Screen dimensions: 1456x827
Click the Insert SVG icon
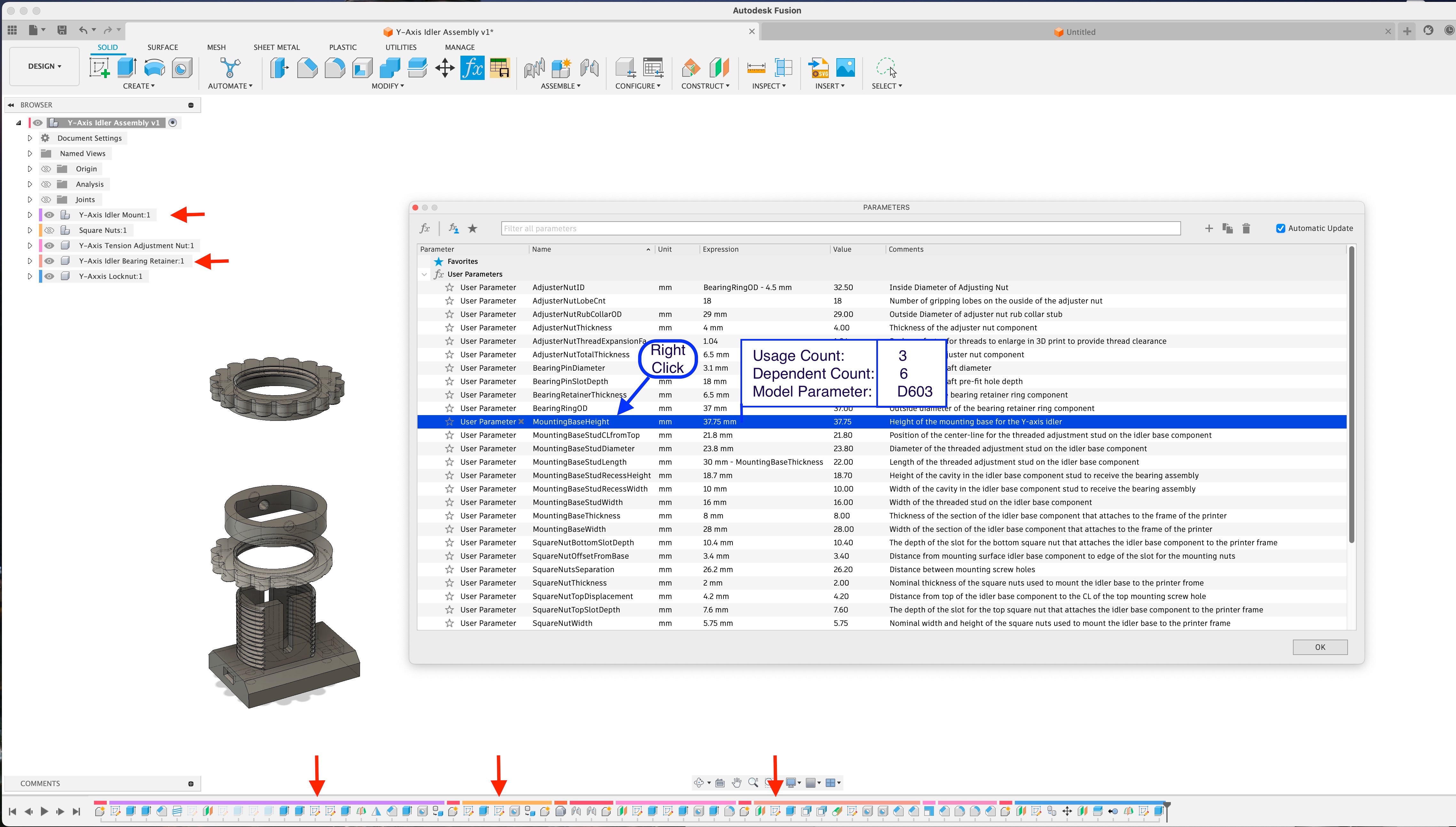point(818,68)
